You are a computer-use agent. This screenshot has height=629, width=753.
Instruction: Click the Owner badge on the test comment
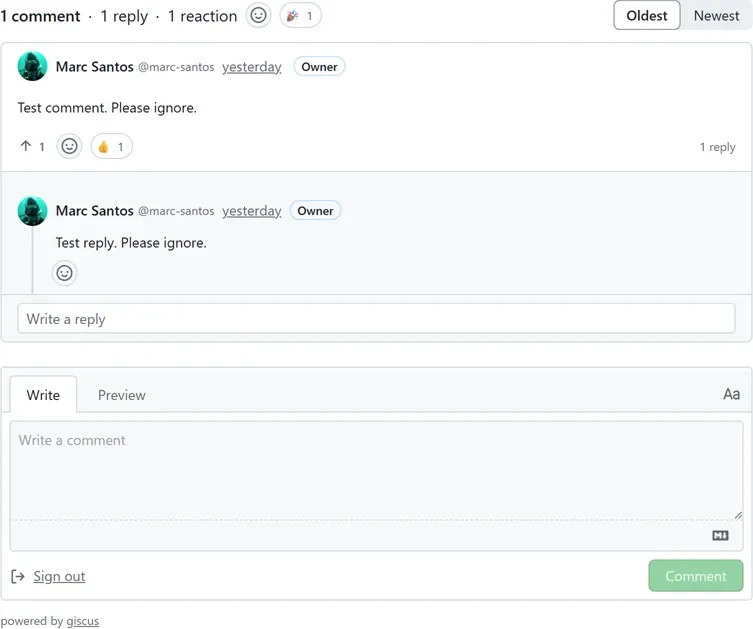[319, 67]
